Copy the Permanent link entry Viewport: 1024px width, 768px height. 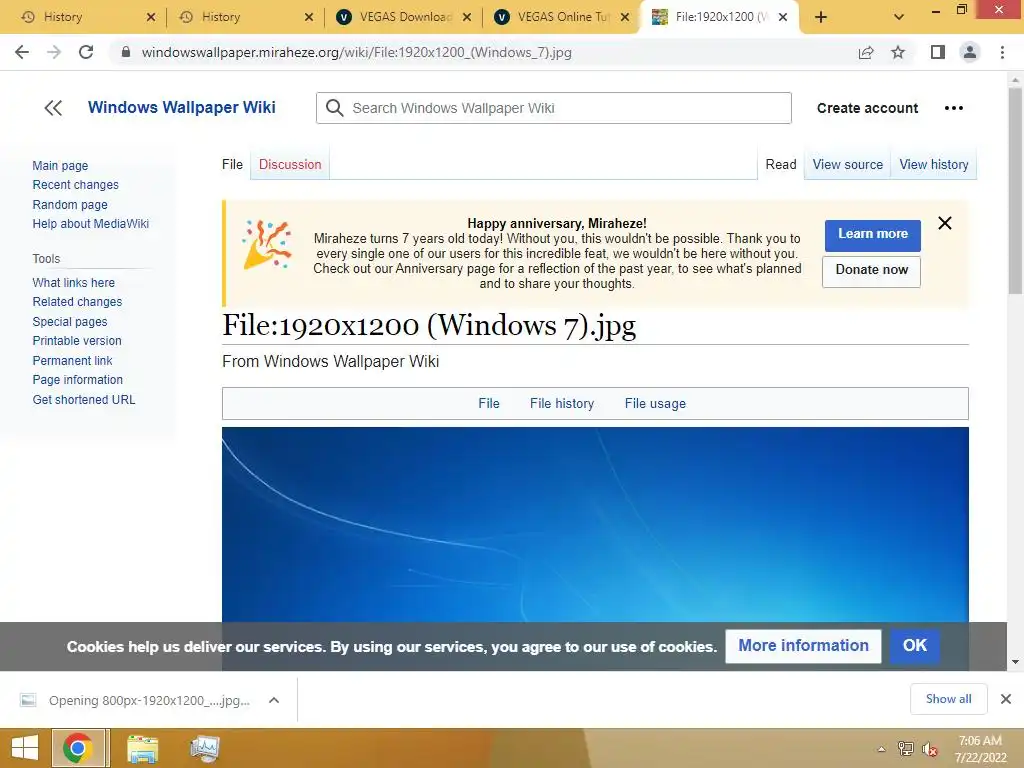pyautogui.click(x=72, y=360)
